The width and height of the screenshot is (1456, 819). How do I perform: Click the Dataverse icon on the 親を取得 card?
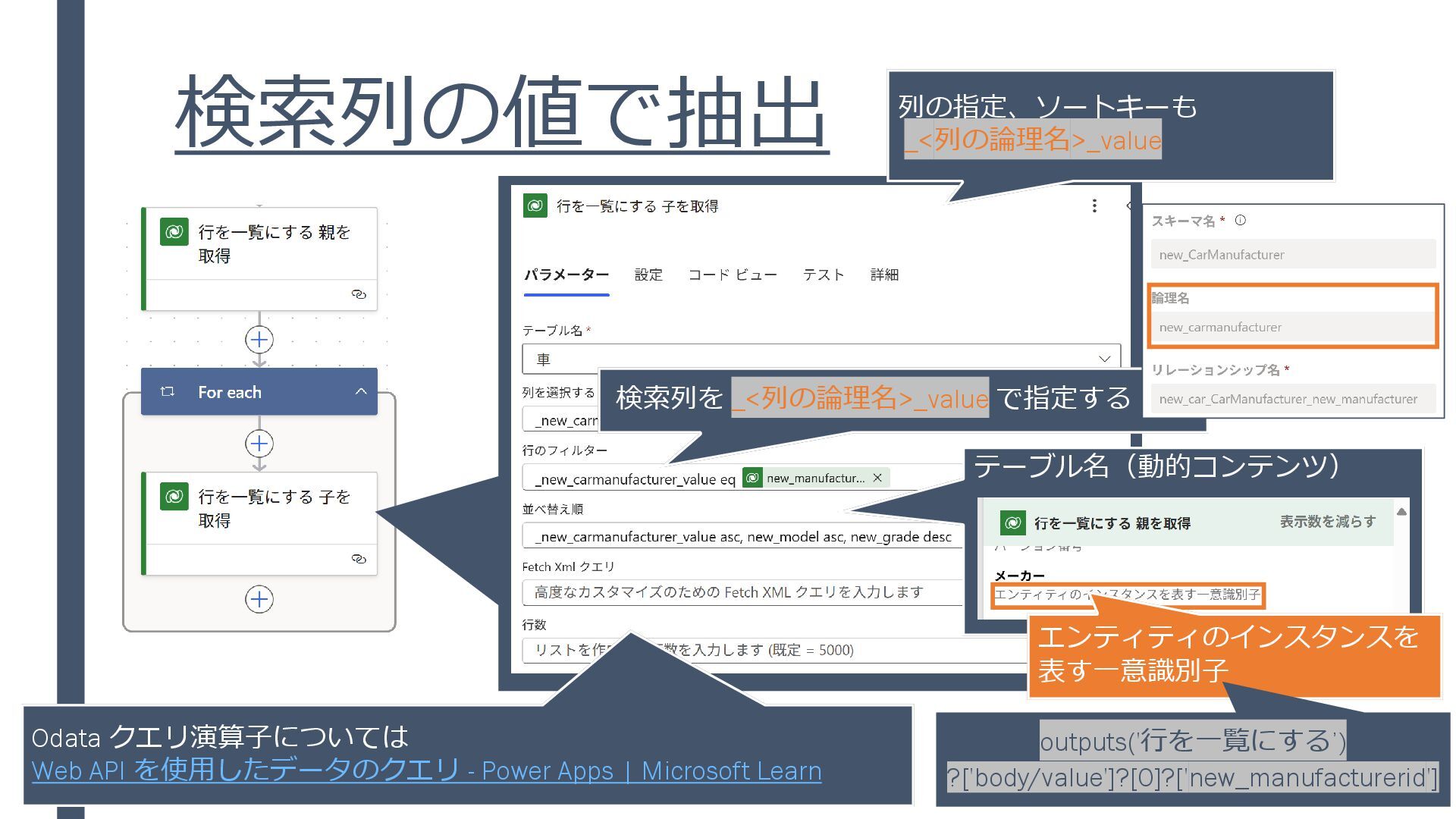[174, 232]
